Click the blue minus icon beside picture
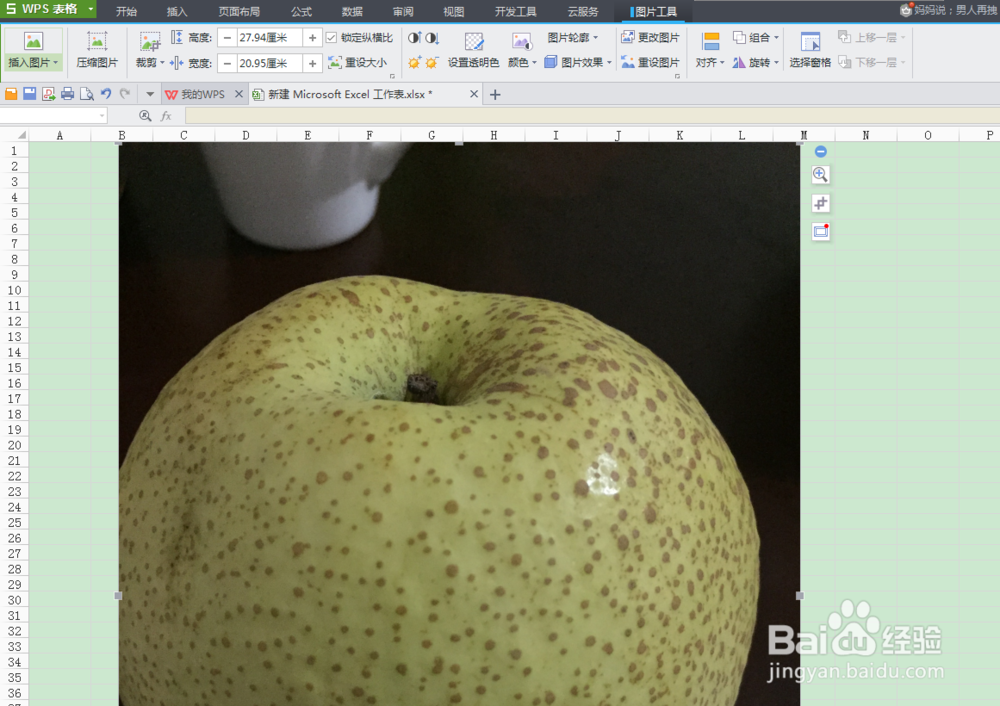 (821, 151)
